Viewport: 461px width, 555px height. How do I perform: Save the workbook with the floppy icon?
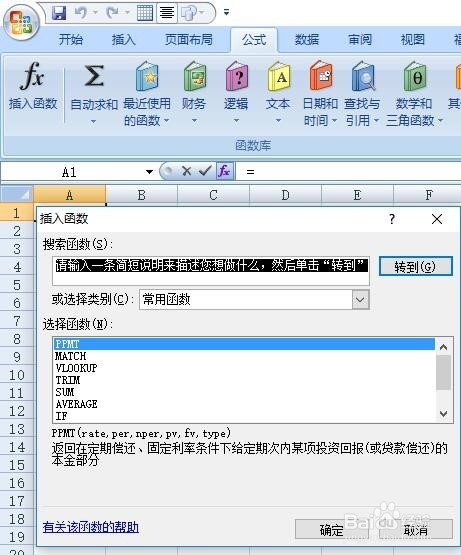pyautogui.click(x=59, y=13)
